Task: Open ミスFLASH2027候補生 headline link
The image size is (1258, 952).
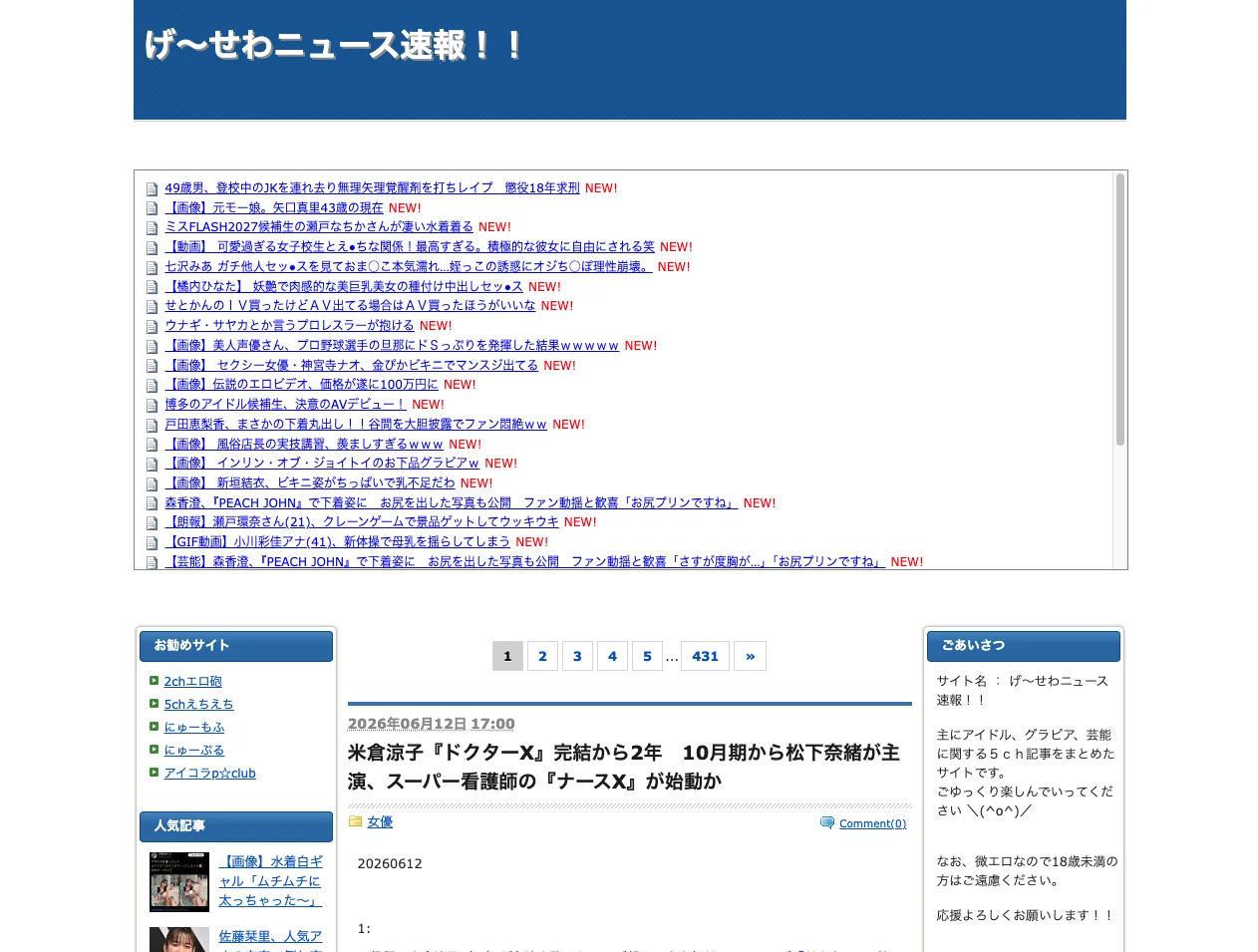Action: coord(319,227)
